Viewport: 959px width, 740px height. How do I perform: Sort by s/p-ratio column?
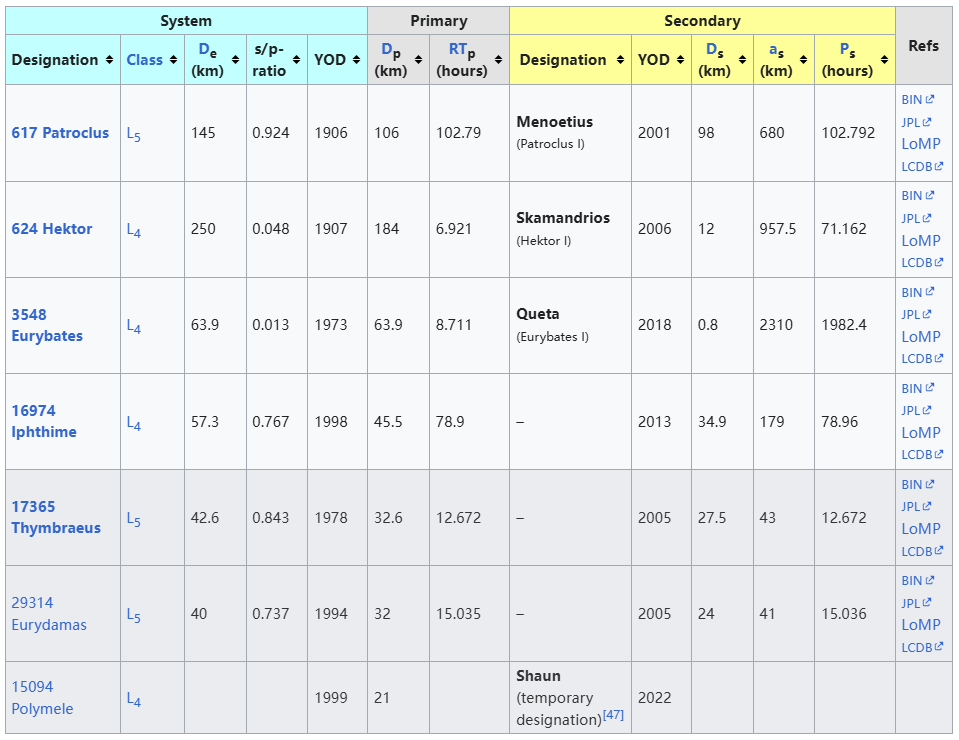coord(297,60)
